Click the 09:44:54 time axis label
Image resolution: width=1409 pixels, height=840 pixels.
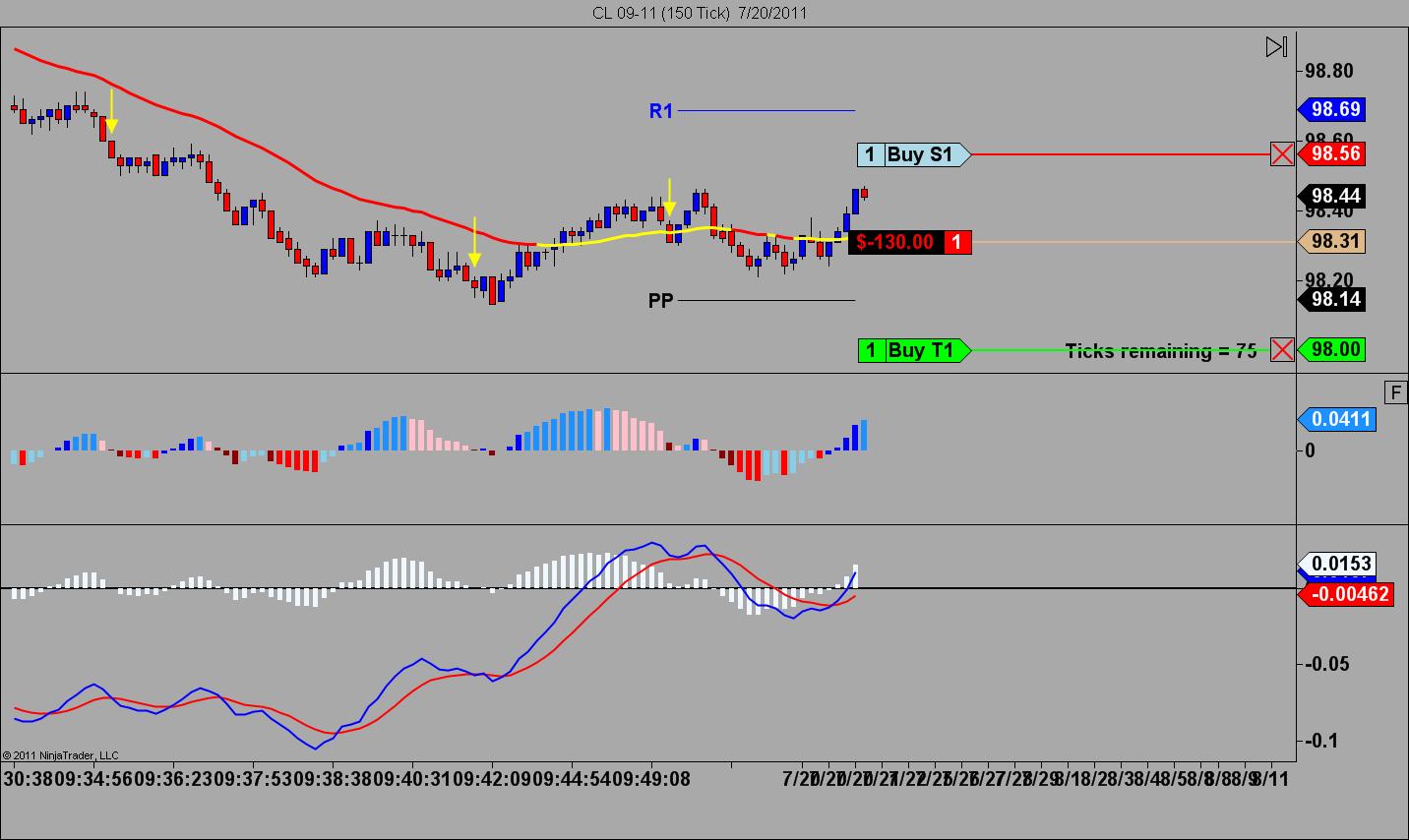572,779
